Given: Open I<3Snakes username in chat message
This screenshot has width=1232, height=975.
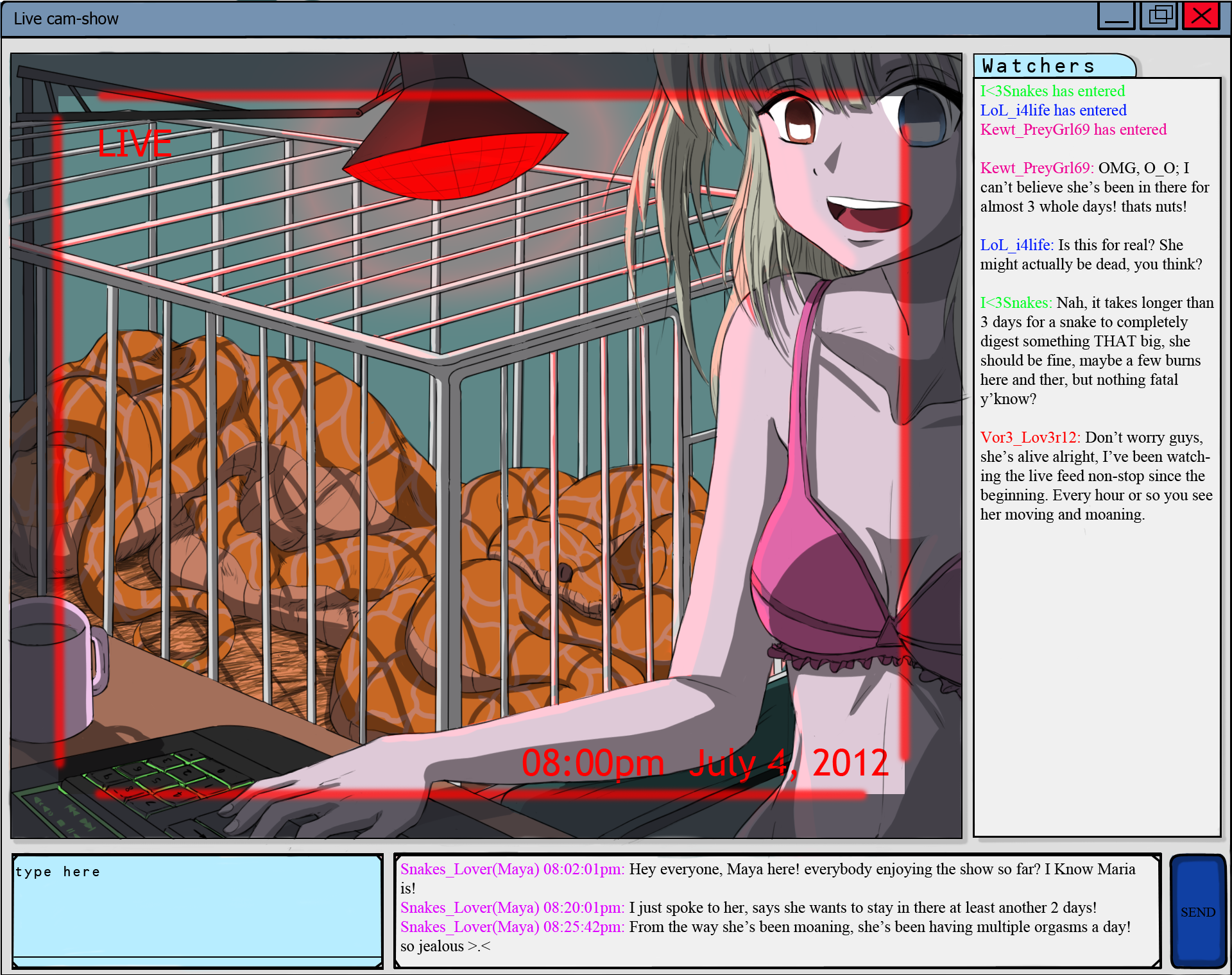Looking at the screenshot, I should [1016, 303].
